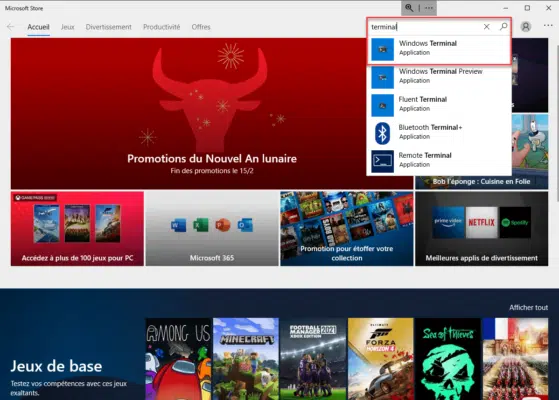Image resolution: width=559 pixels, height=400 pixels.
Task: Close the Microsoft Store window
Action: pyautogui.click(x=548, y=8)
